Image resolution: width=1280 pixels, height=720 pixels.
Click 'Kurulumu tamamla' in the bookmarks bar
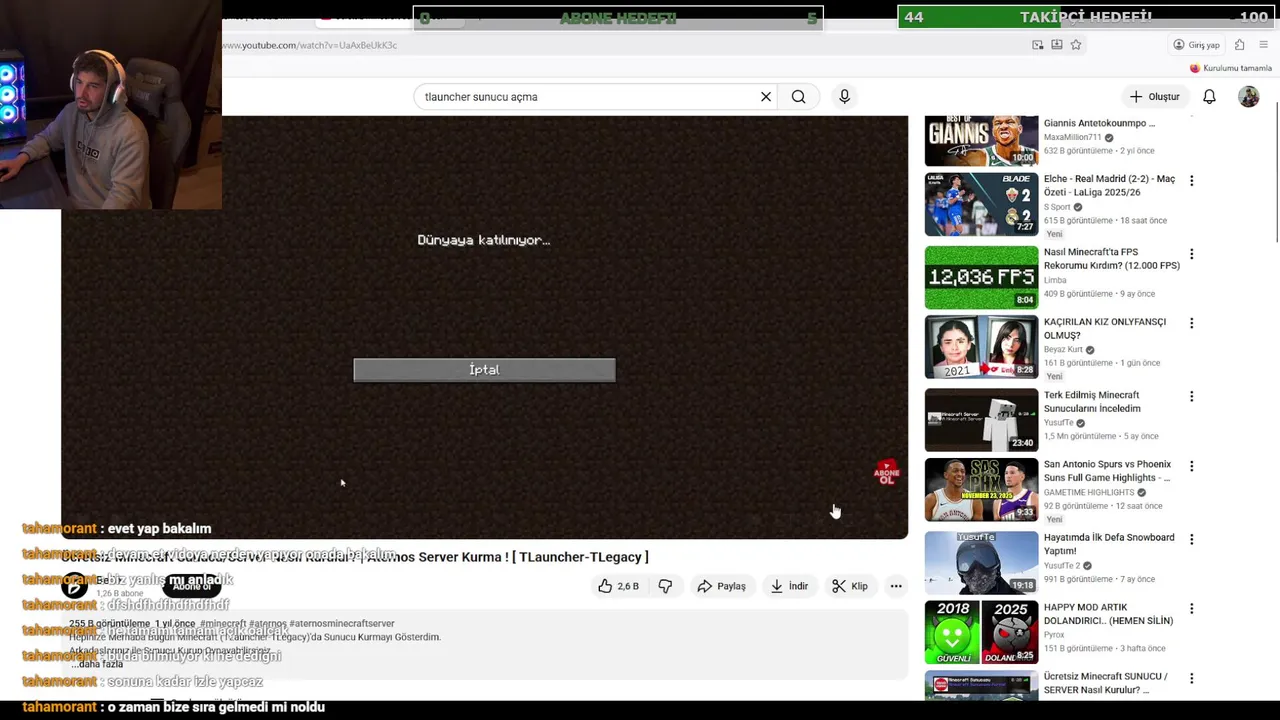tap(1230, 68)
